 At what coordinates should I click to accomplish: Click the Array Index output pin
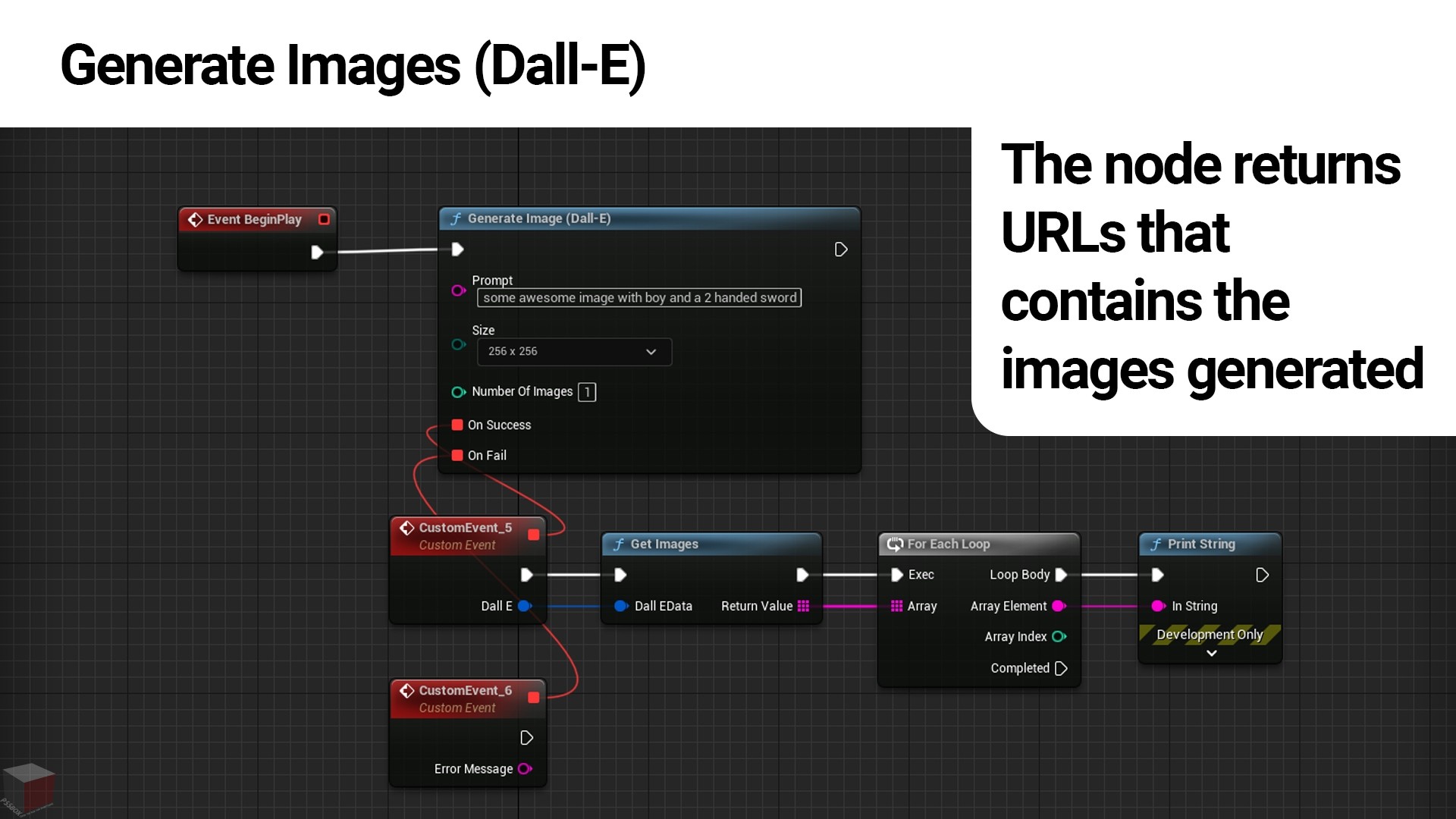tap(1059, 637)
